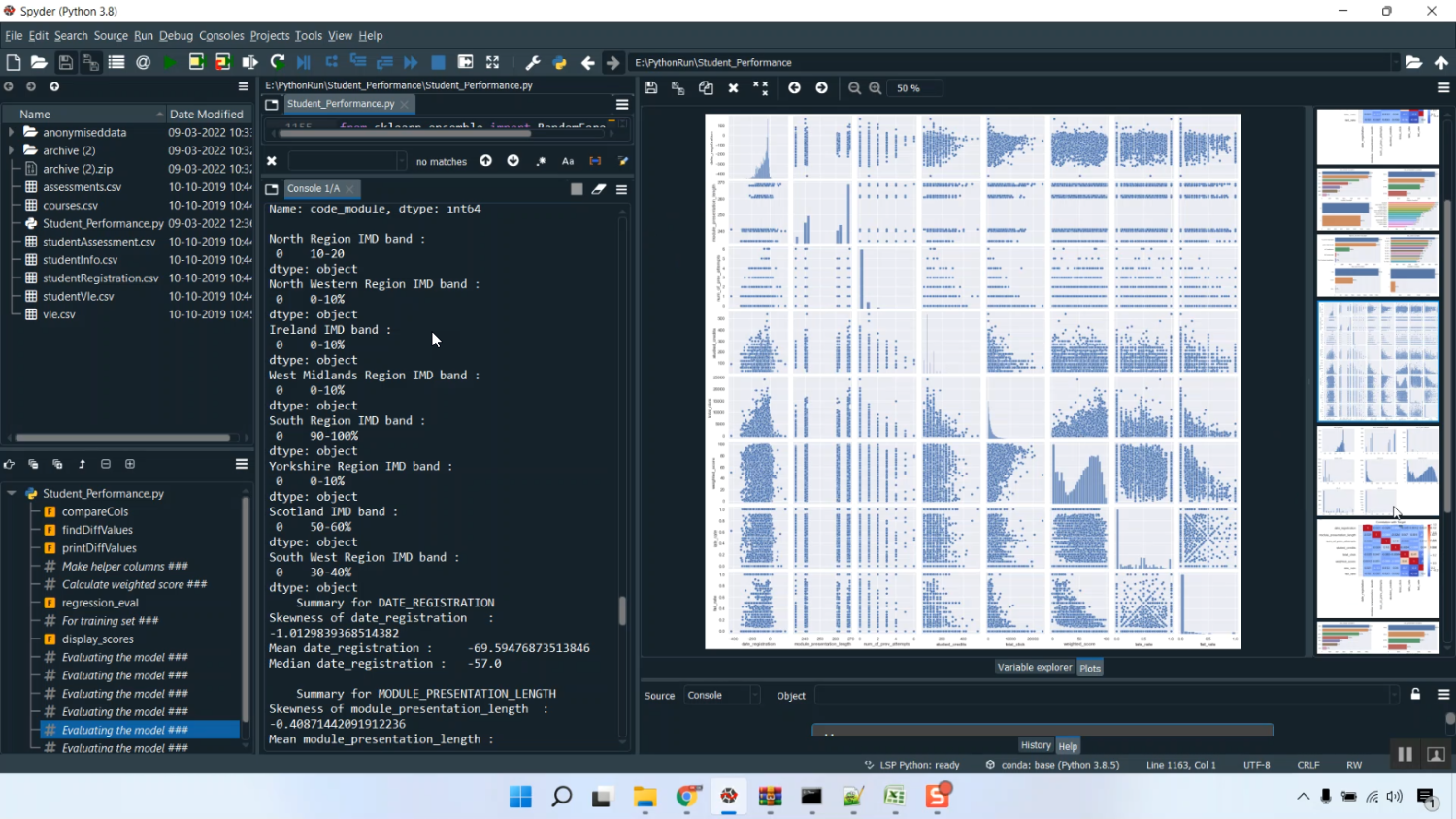Save the current plot as image
Image resolution: width=1456 pixels, height=819 pixels.
651,88
